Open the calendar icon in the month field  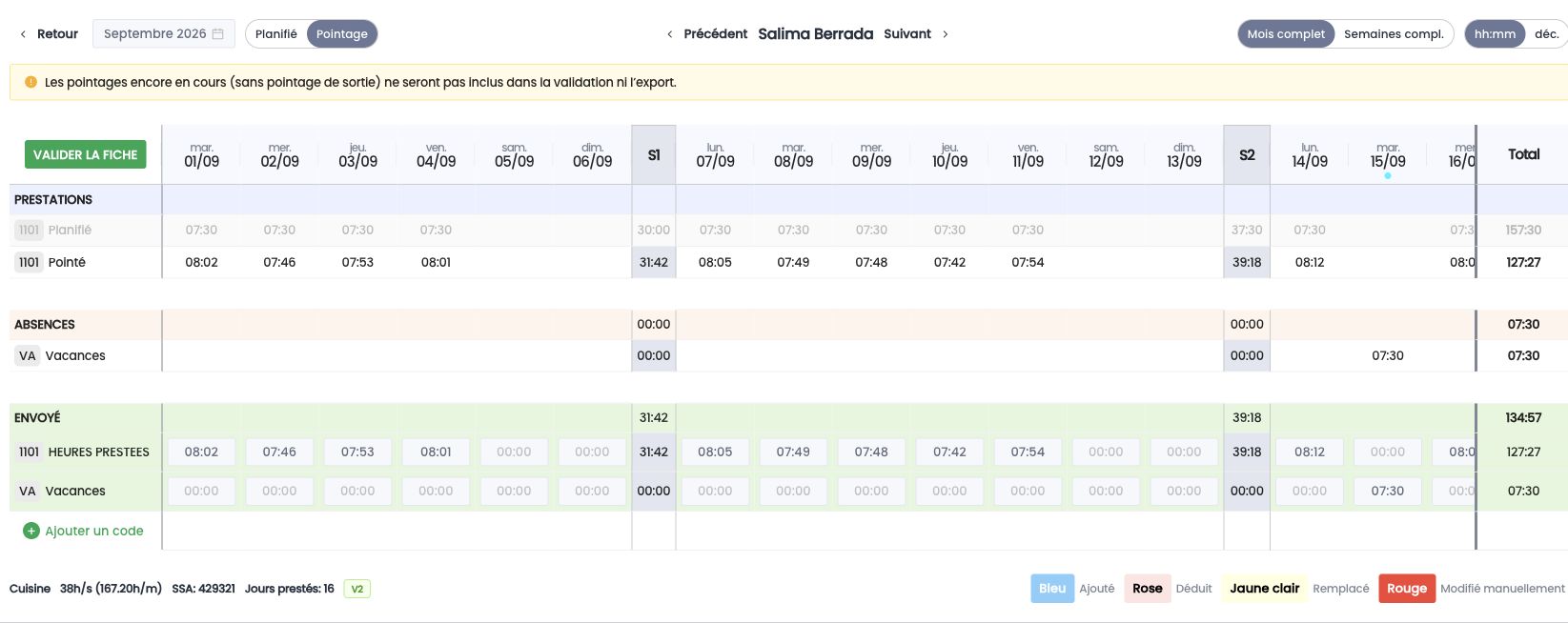click(218, 33)
